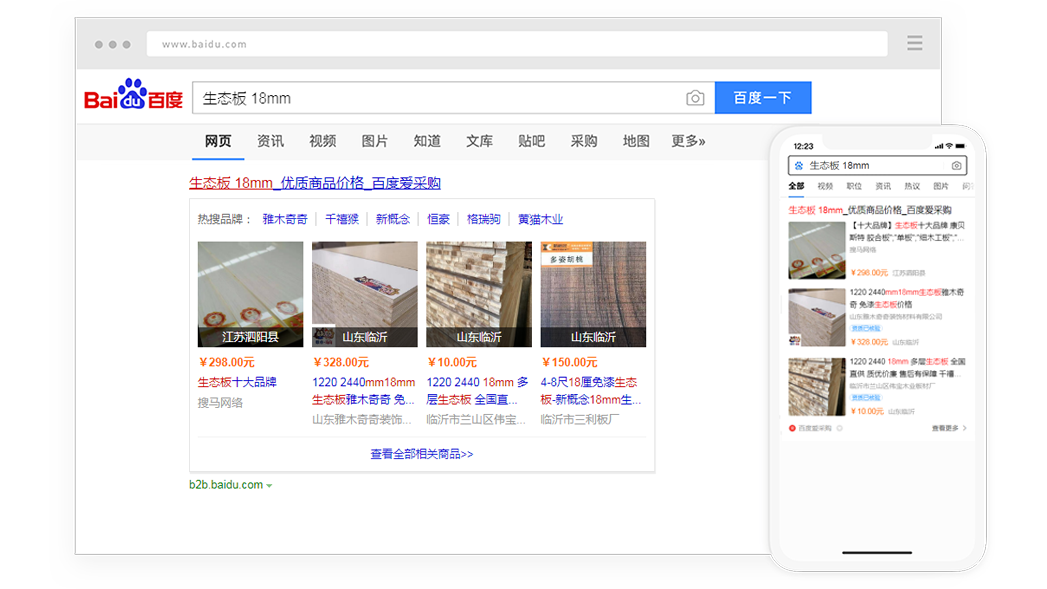Switch to the phone's 图片 tab
1047x589 pixels.
click(941, 186)
